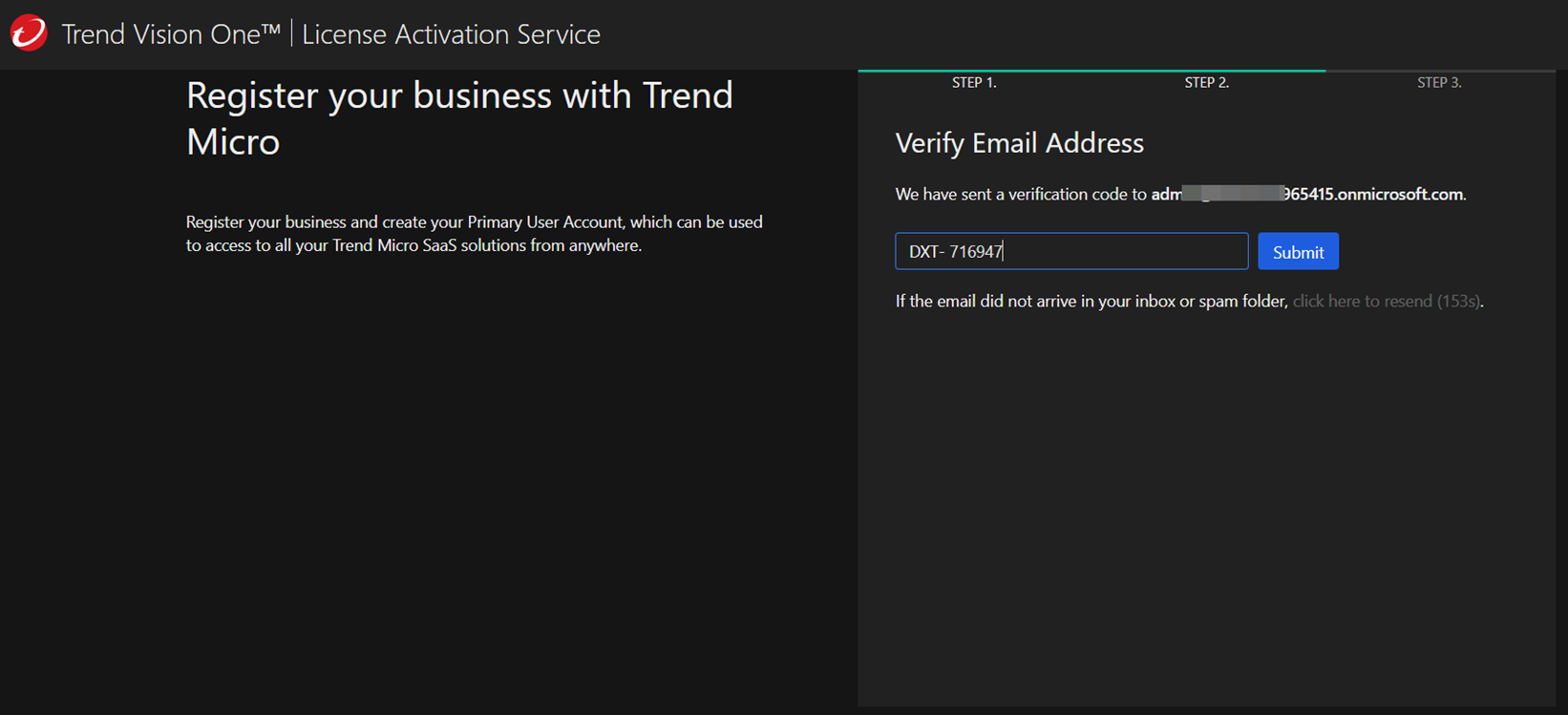Click the Trend Micro logo icon
The width and height of the screenshot is (1568, 715).
[29, 33]
